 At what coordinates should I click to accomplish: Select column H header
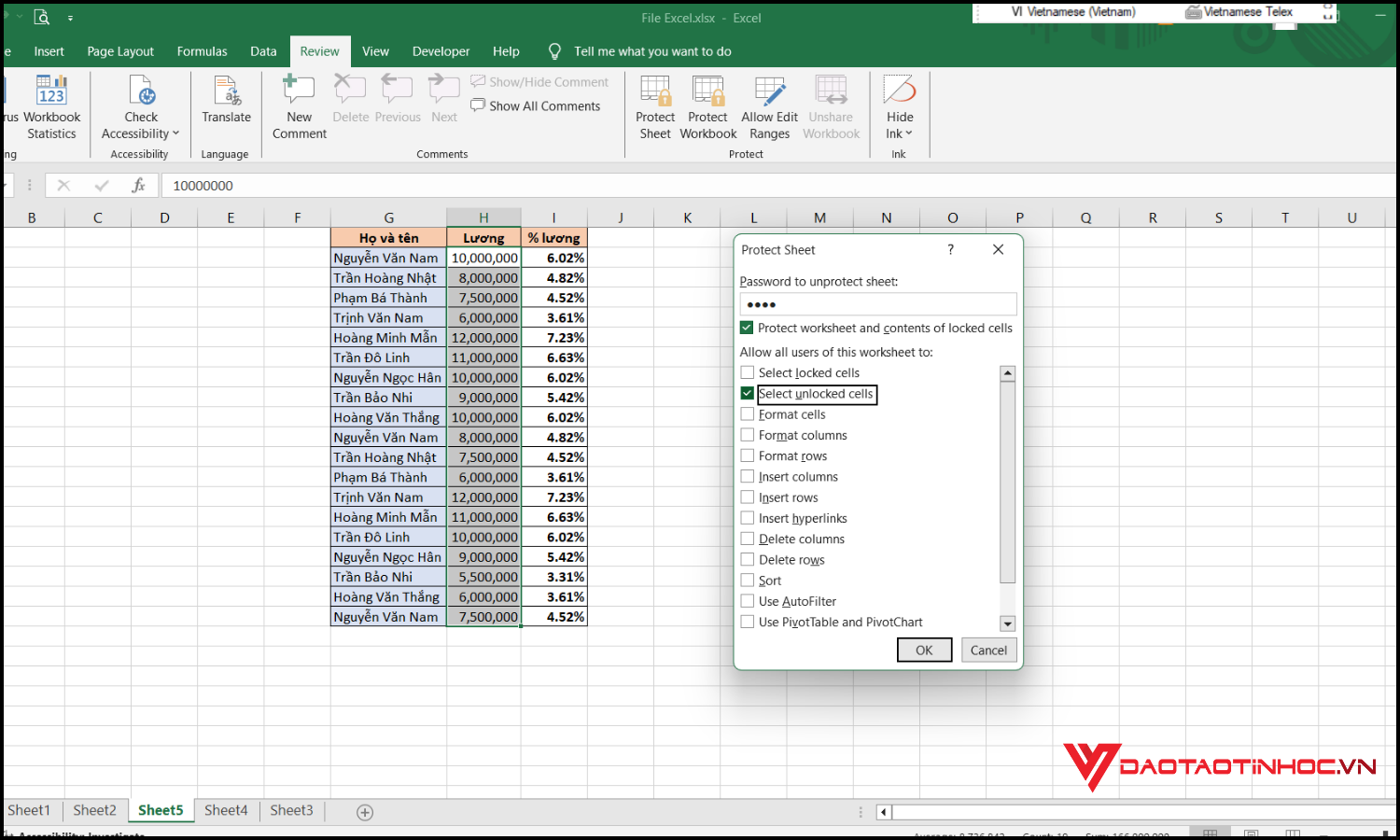point(483,217)
